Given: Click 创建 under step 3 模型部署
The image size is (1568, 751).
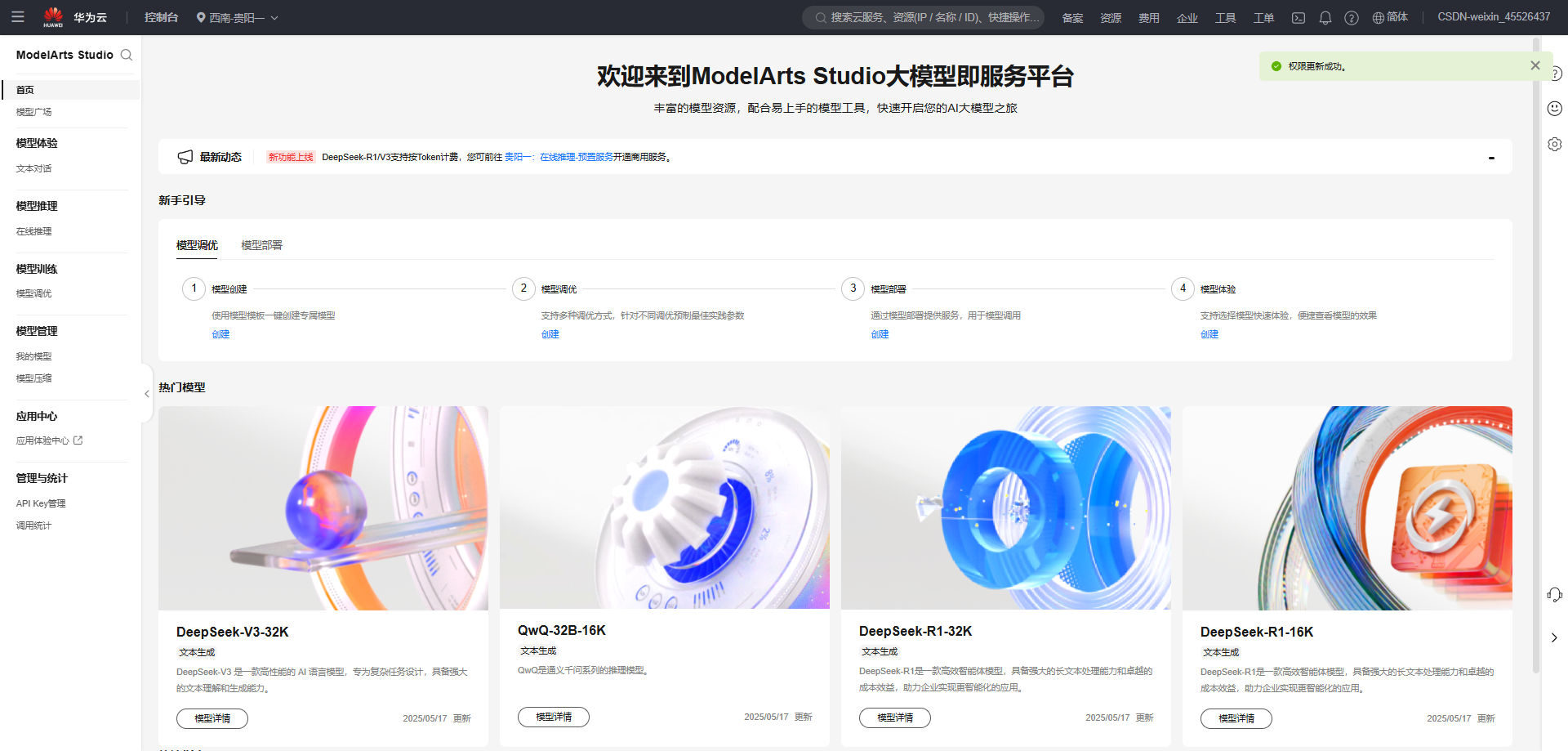Looking at the screenshot, I should 880,334.
